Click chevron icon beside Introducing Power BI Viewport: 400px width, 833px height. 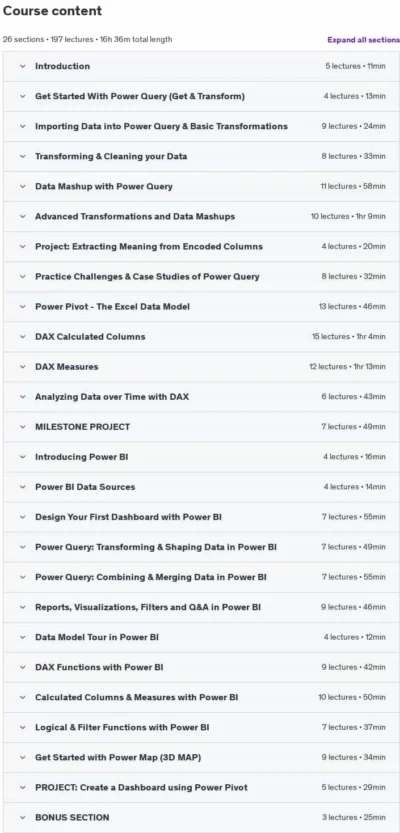[22, 457]
